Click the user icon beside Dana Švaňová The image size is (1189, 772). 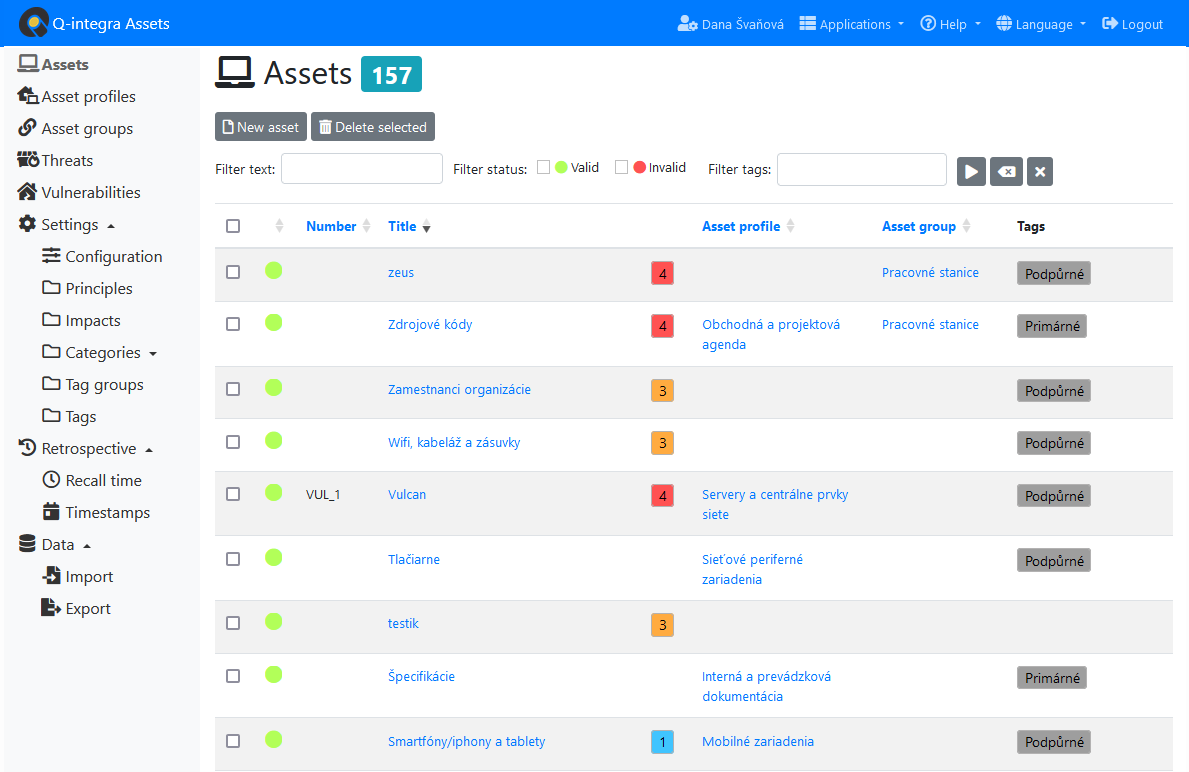(687, 24)
